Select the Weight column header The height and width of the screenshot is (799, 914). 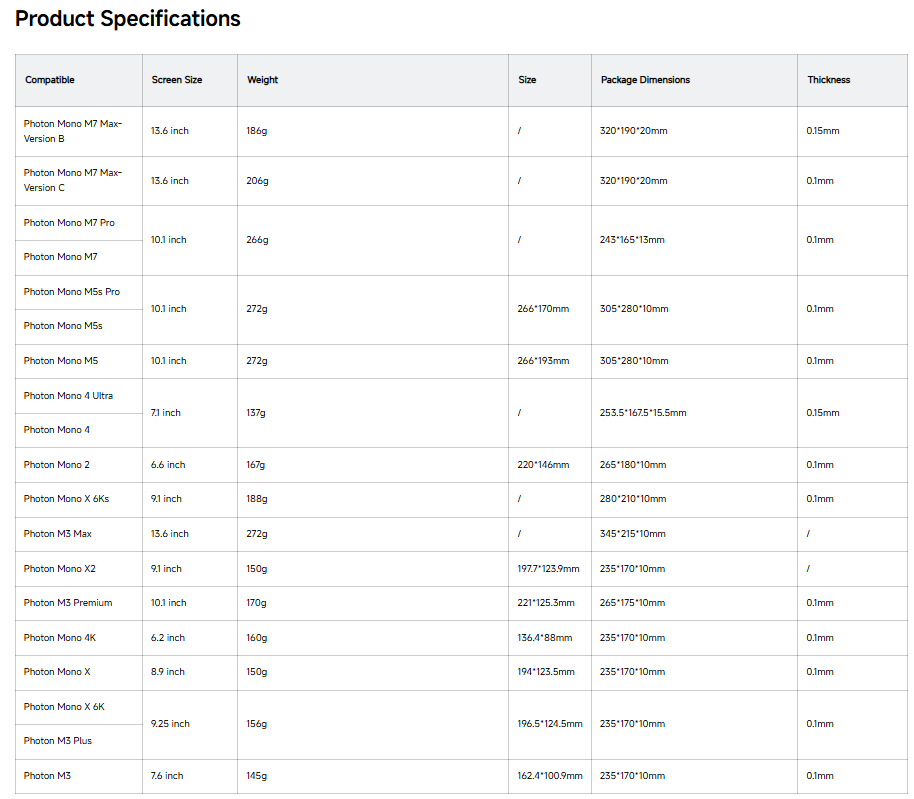point(263,80)
